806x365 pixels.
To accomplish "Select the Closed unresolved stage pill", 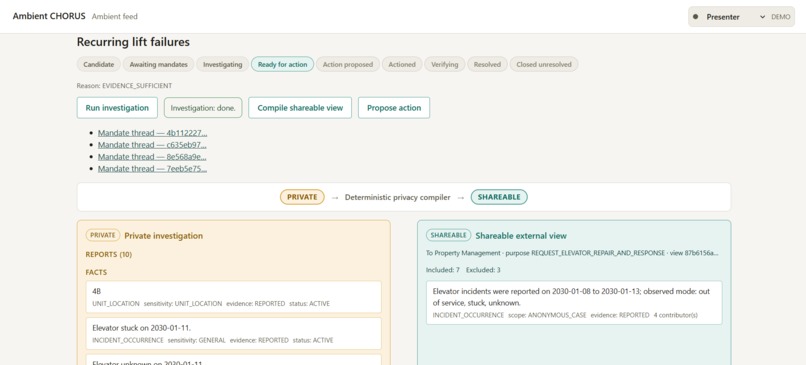I will [544, 64].
